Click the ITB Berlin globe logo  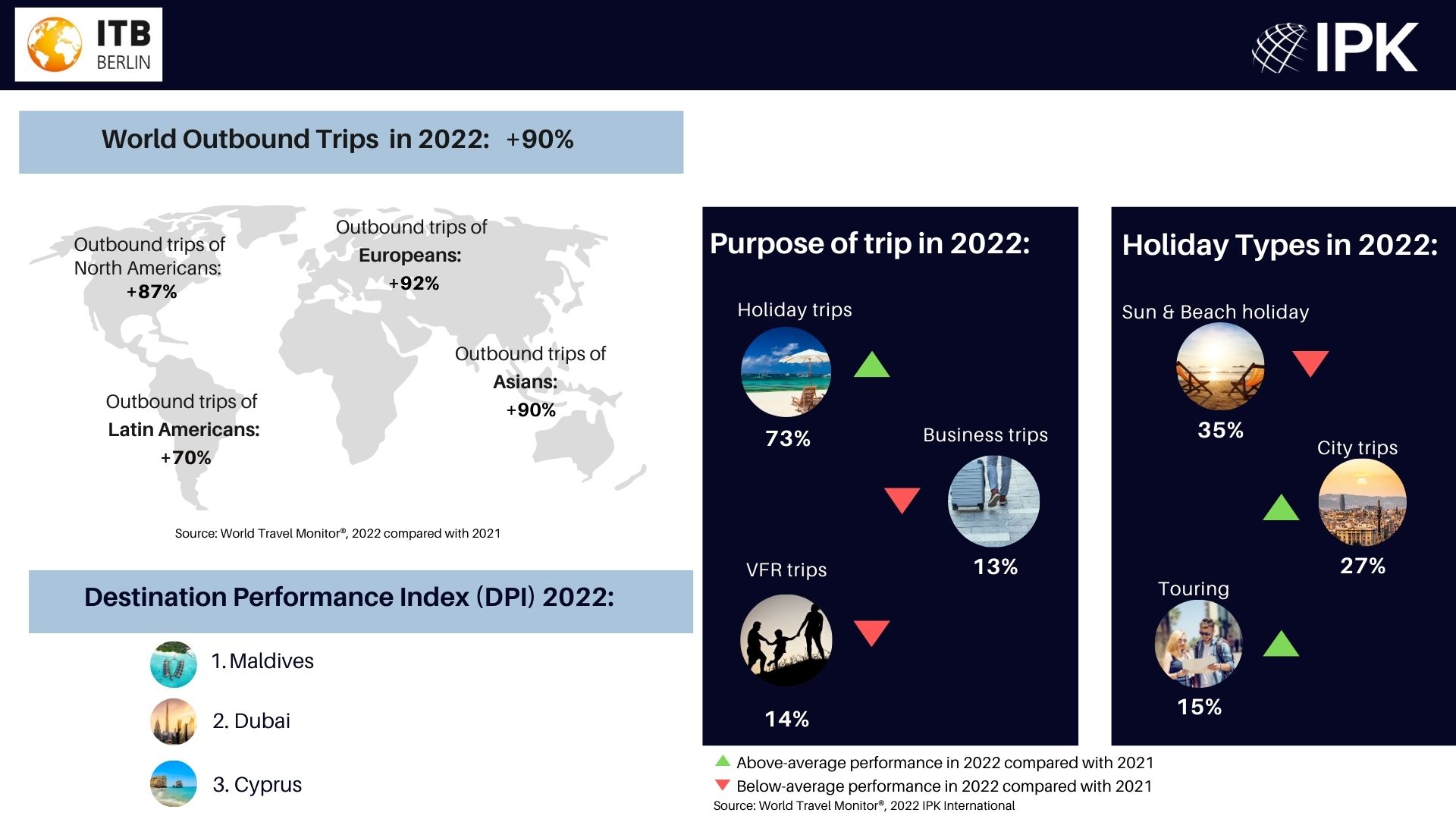[55, 45]
